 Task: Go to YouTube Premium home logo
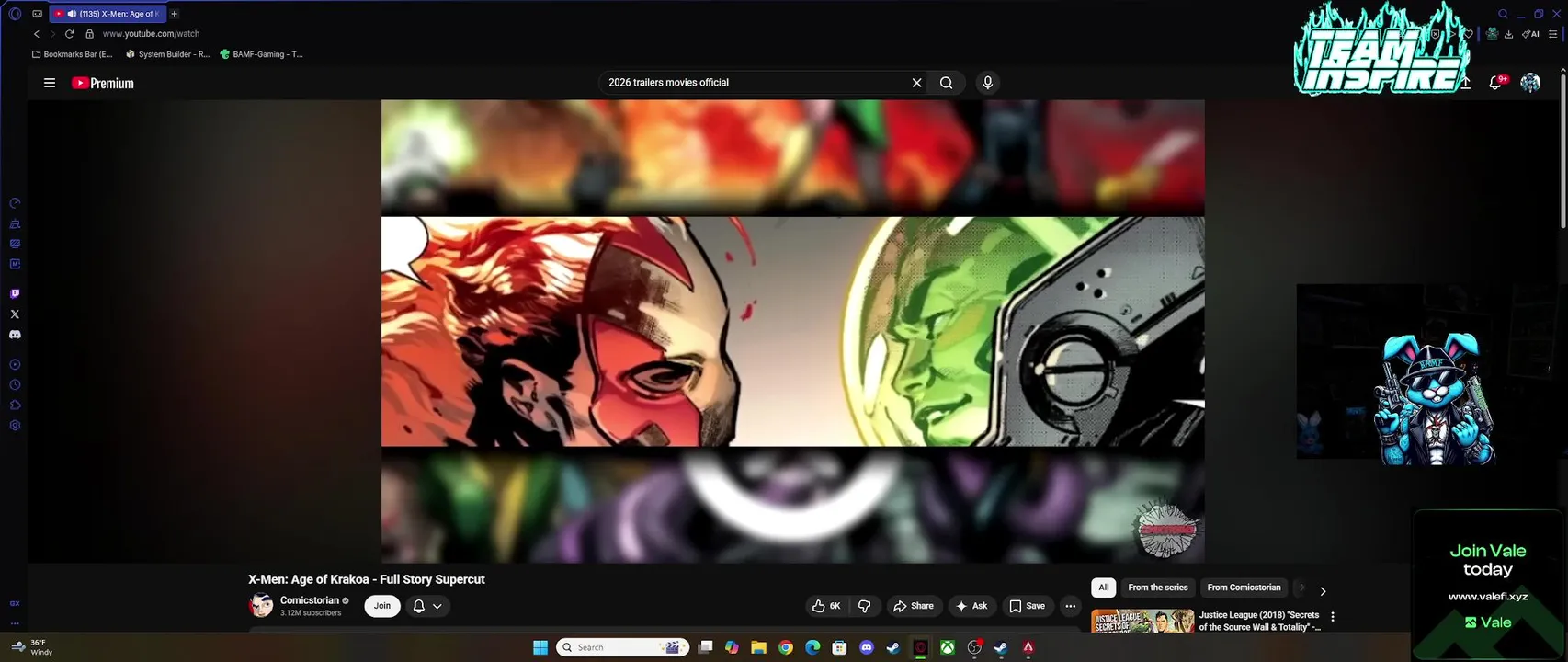(x=103, y=83)
